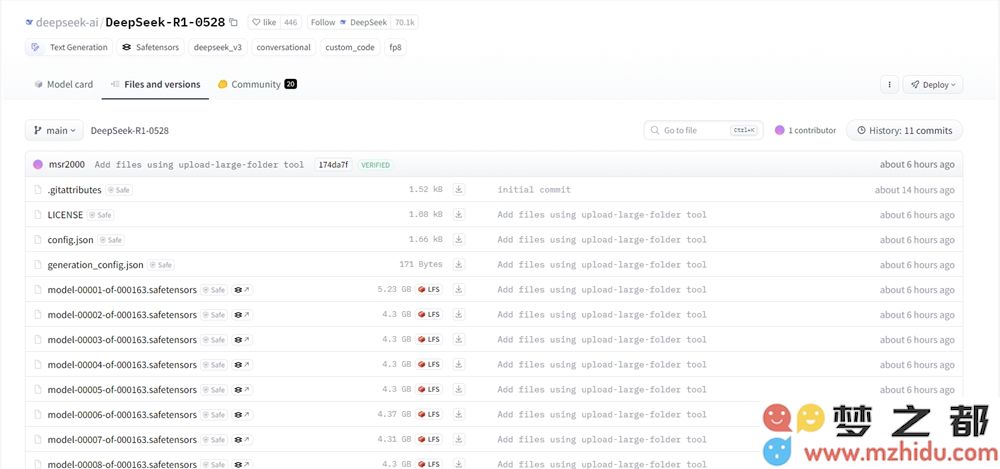
Task: Open the Community tab
Action: [257, 84]
